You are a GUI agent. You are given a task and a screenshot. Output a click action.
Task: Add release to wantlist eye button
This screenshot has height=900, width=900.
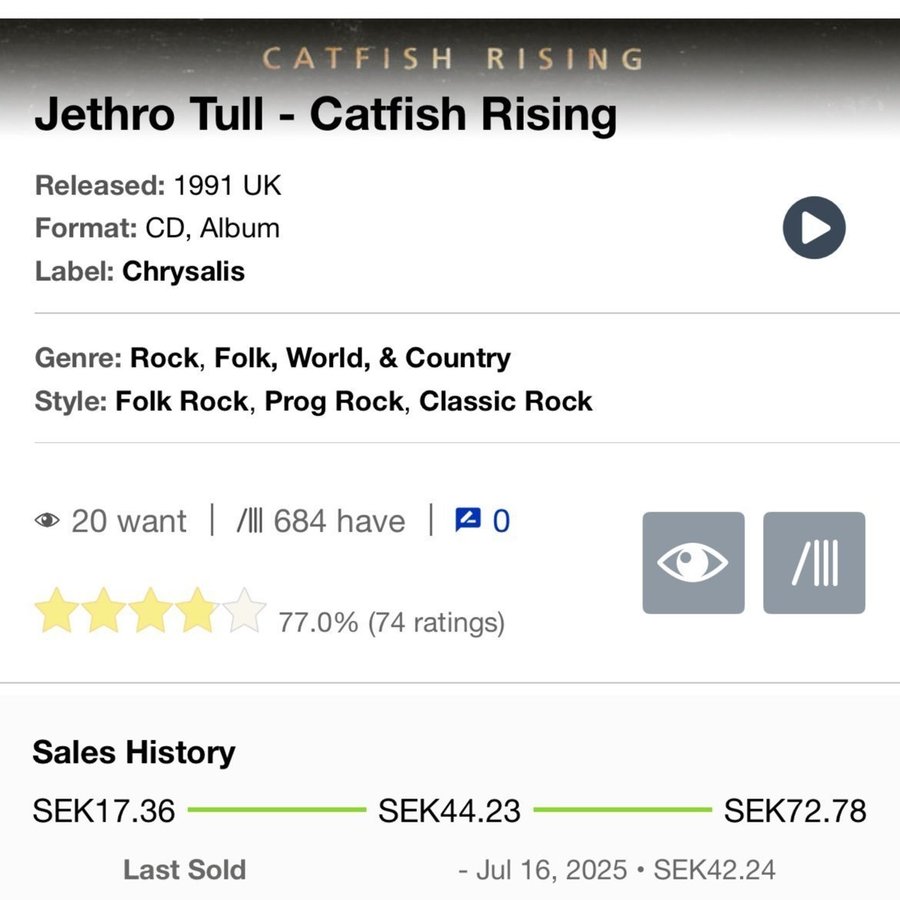[693, 563]
